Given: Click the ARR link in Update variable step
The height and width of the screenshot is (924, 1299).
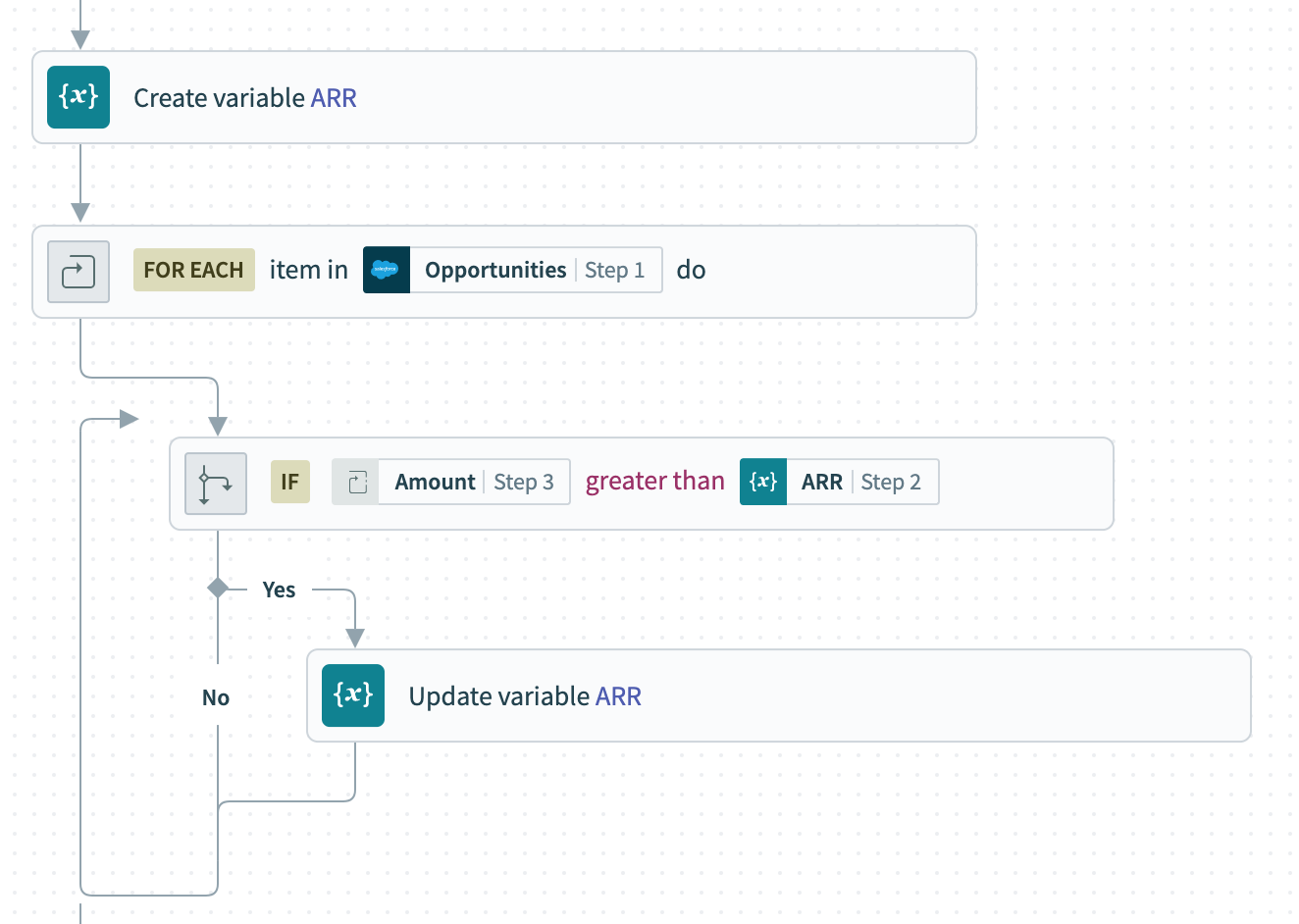Looking at the screenshot, I should tap(619, 695).
